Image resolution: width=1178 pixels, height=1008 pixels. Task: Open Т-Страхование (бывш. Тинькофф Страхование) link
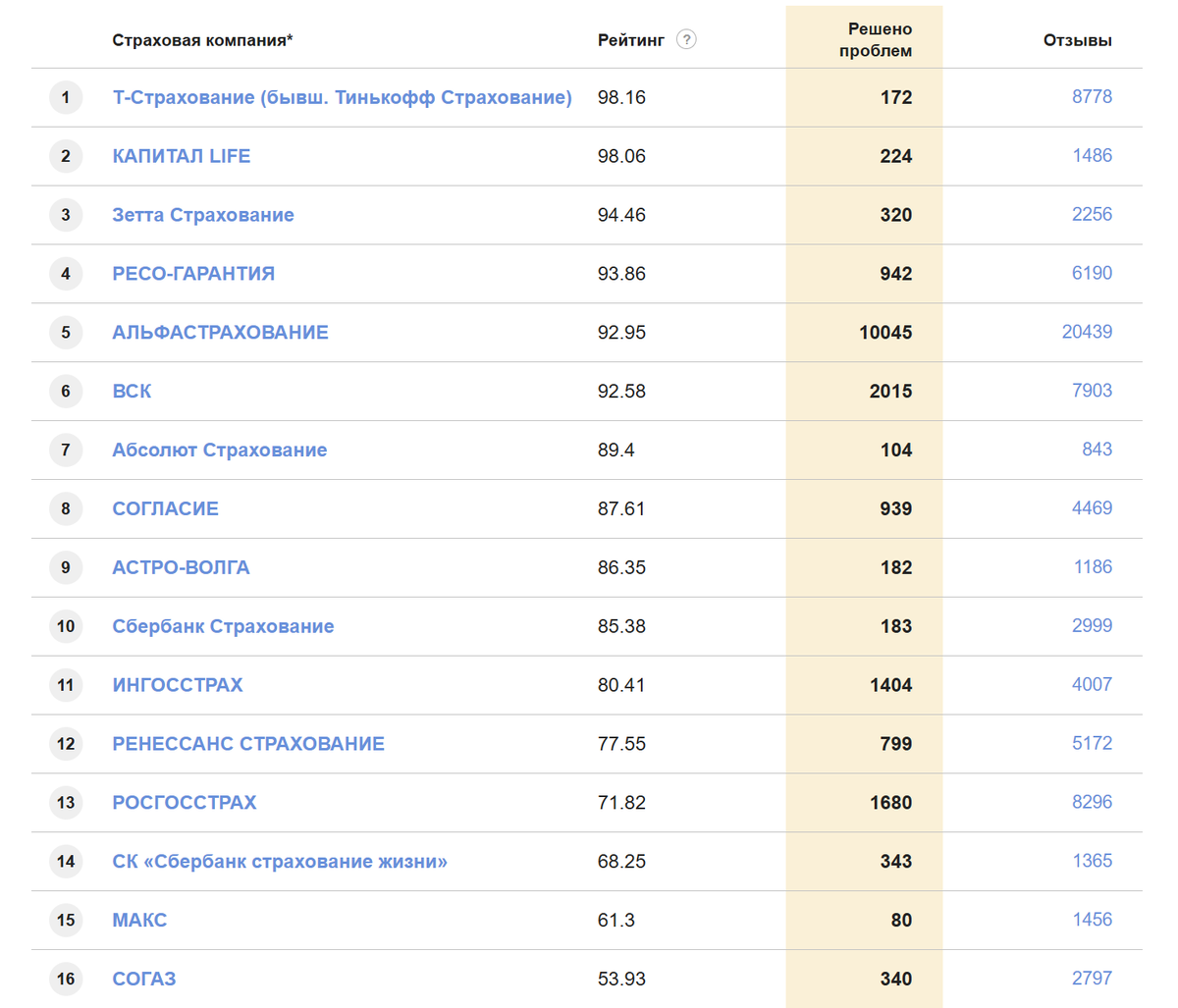point(342,97)
